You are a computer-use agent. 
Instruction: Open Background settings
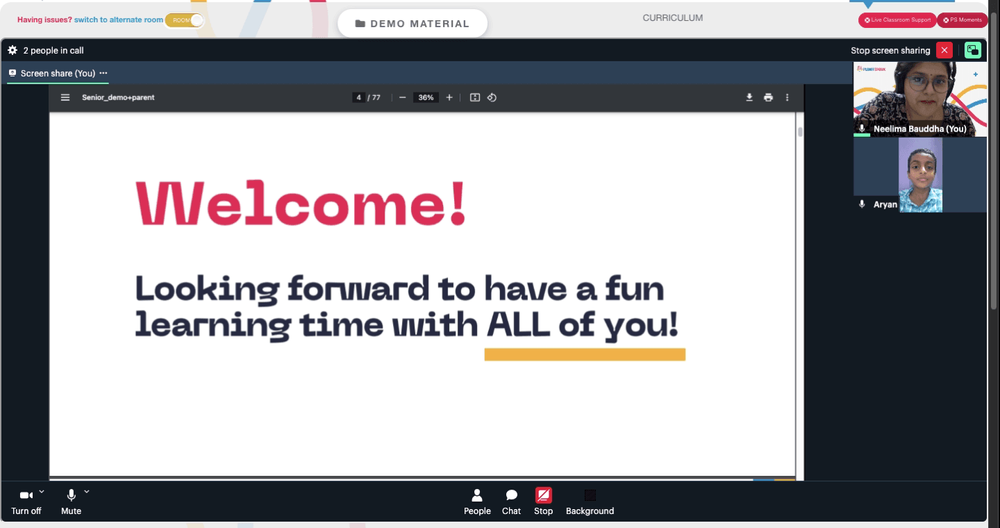point(590,502)
